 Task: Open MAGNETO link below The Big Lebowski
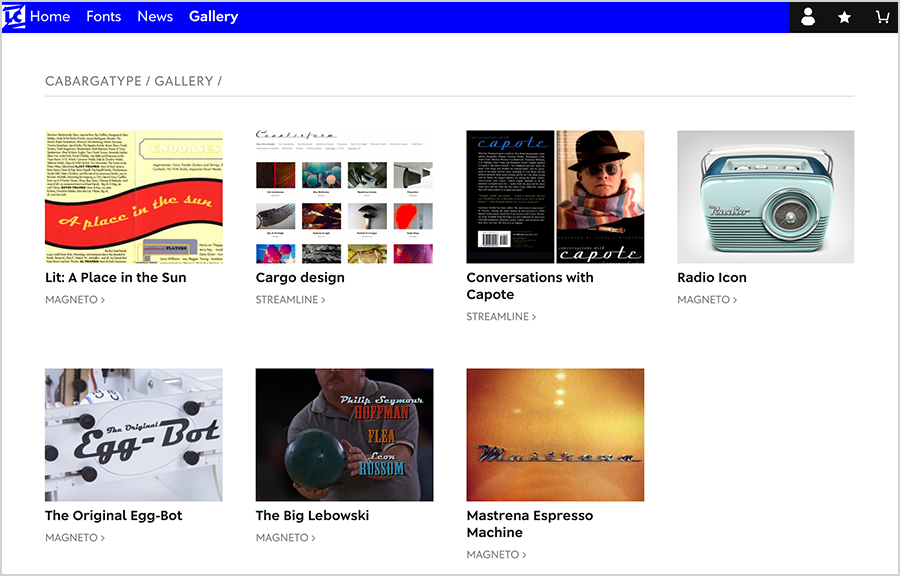coord(284,537)
